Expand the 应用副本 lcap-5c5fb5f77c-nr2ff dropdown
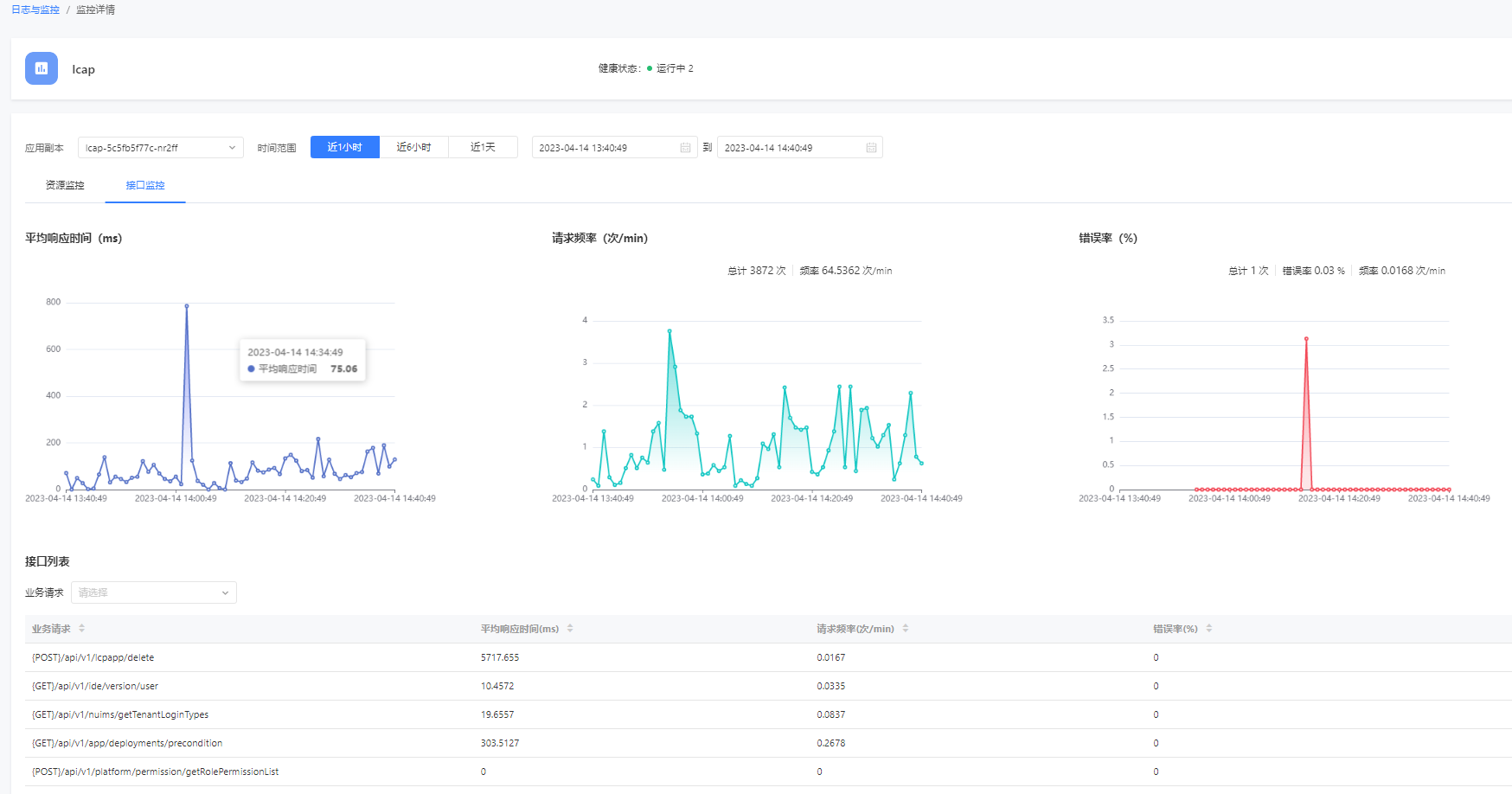This screenshot has width=1512, height=794. click(161, 148)
